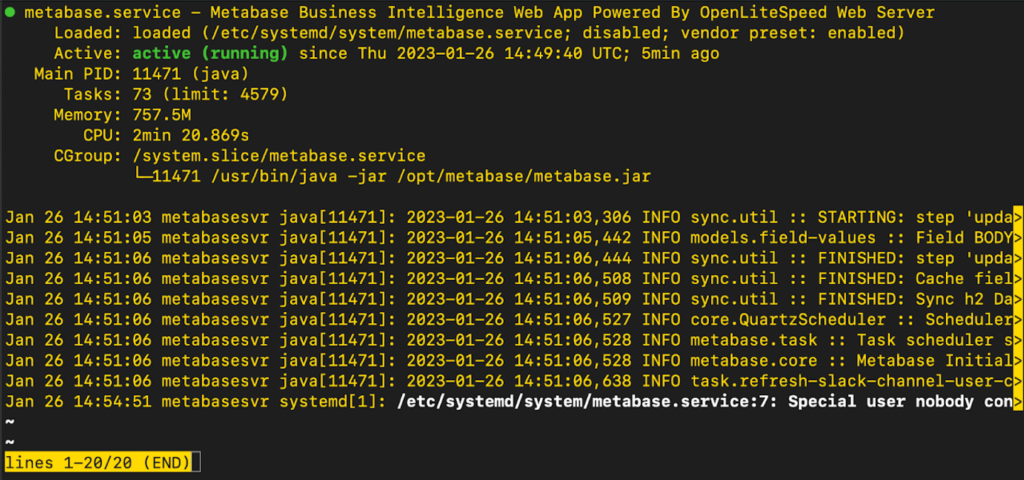This screenshot has height=480, width=1024.
Task: Click the truncation arrow on the models.field-values line
Action: click(1018, 238)
